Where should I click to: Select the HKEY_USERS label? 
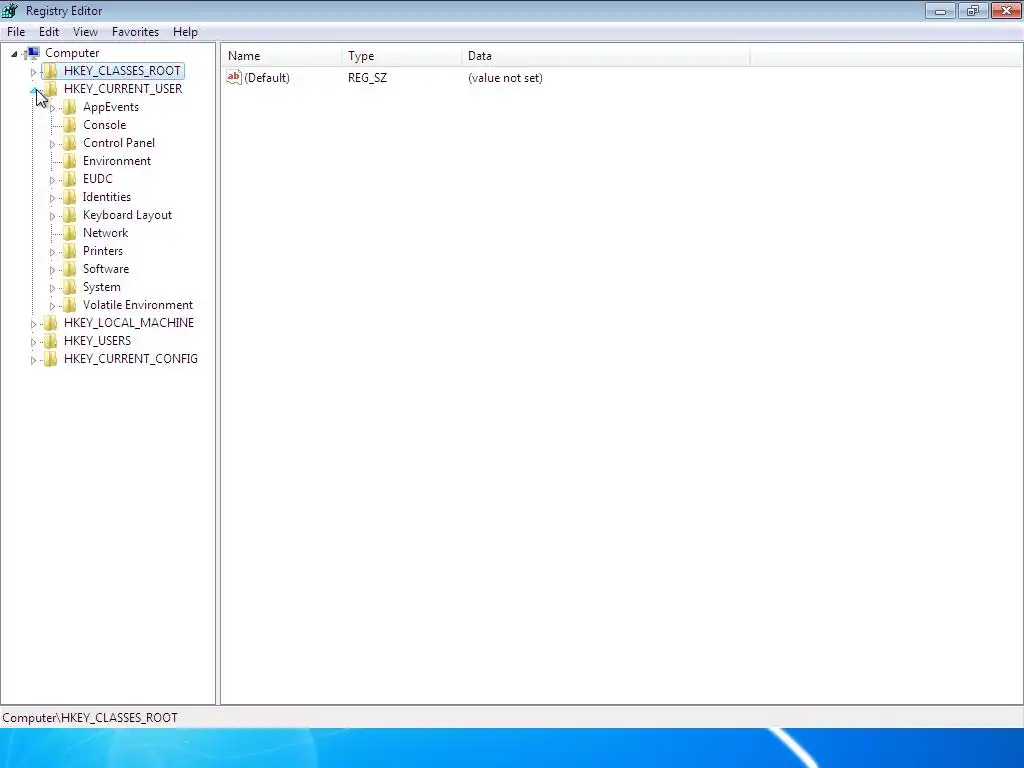(x=97, y=341)
